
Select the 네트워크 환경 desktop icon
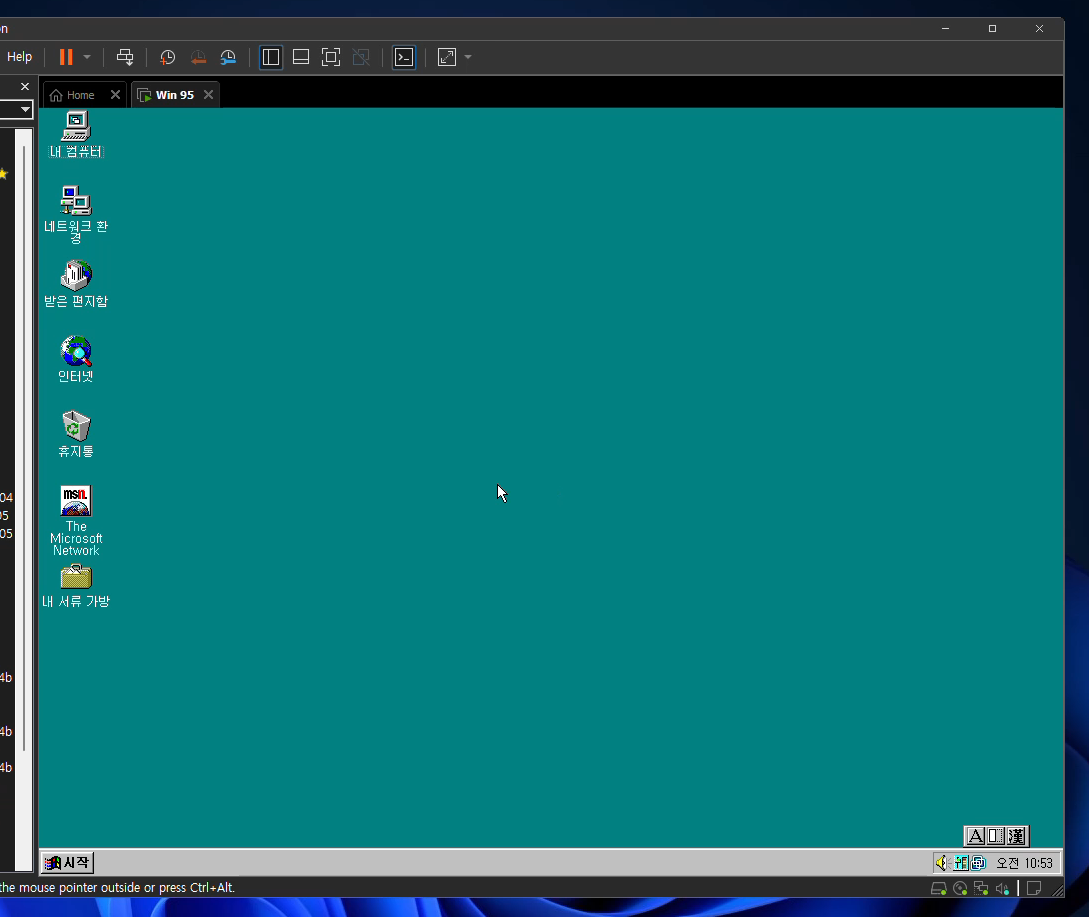pos(76,214)
